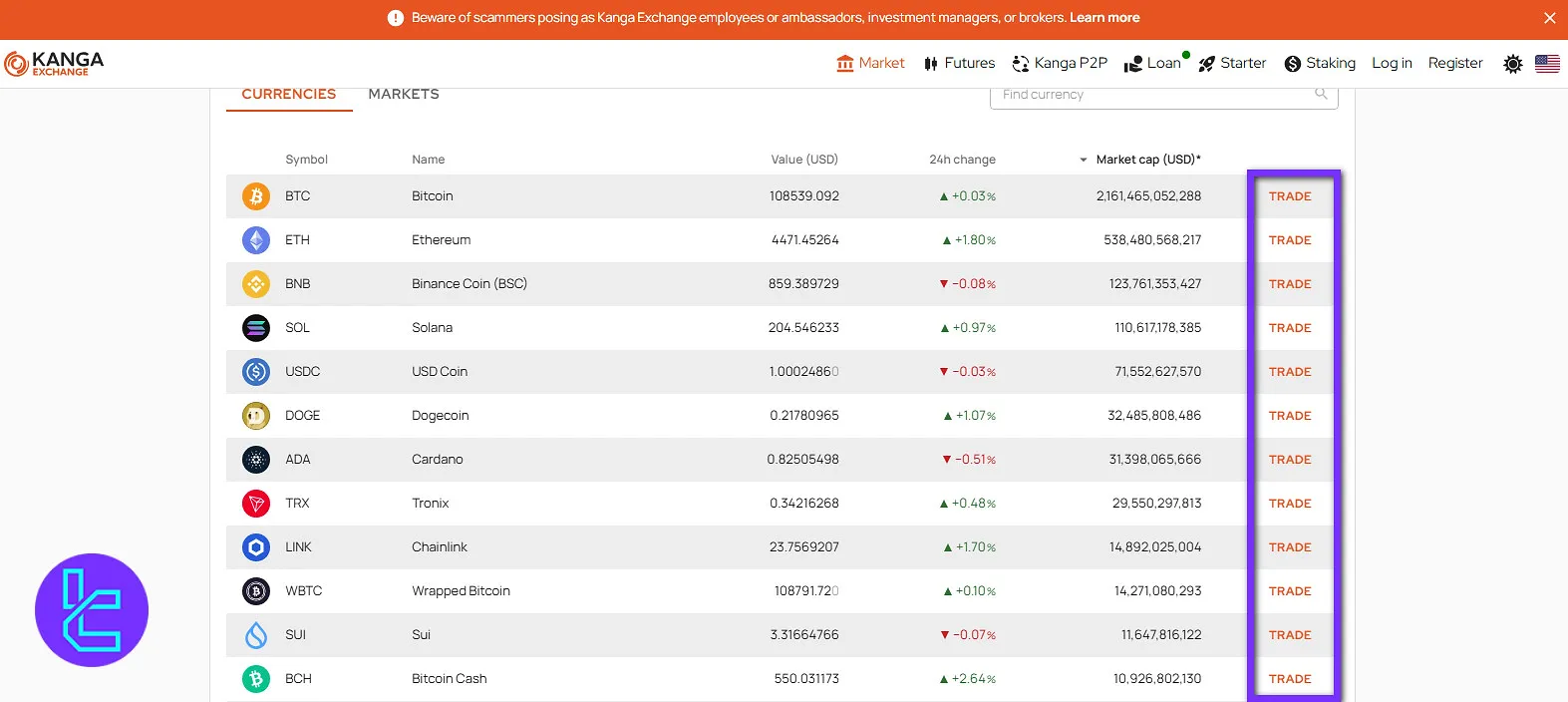Screen dimensions: 1568x702
Task: Open the Loan menu item
Action: 1152,63
